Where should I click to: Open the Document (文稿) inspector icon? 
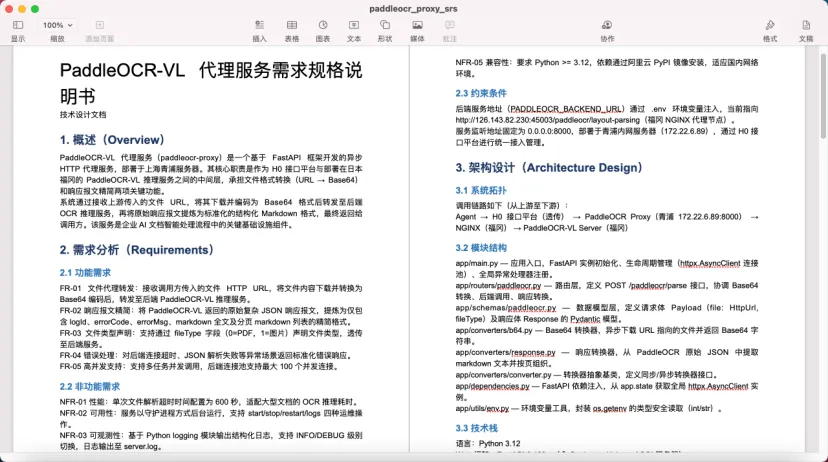coord(806,25)
